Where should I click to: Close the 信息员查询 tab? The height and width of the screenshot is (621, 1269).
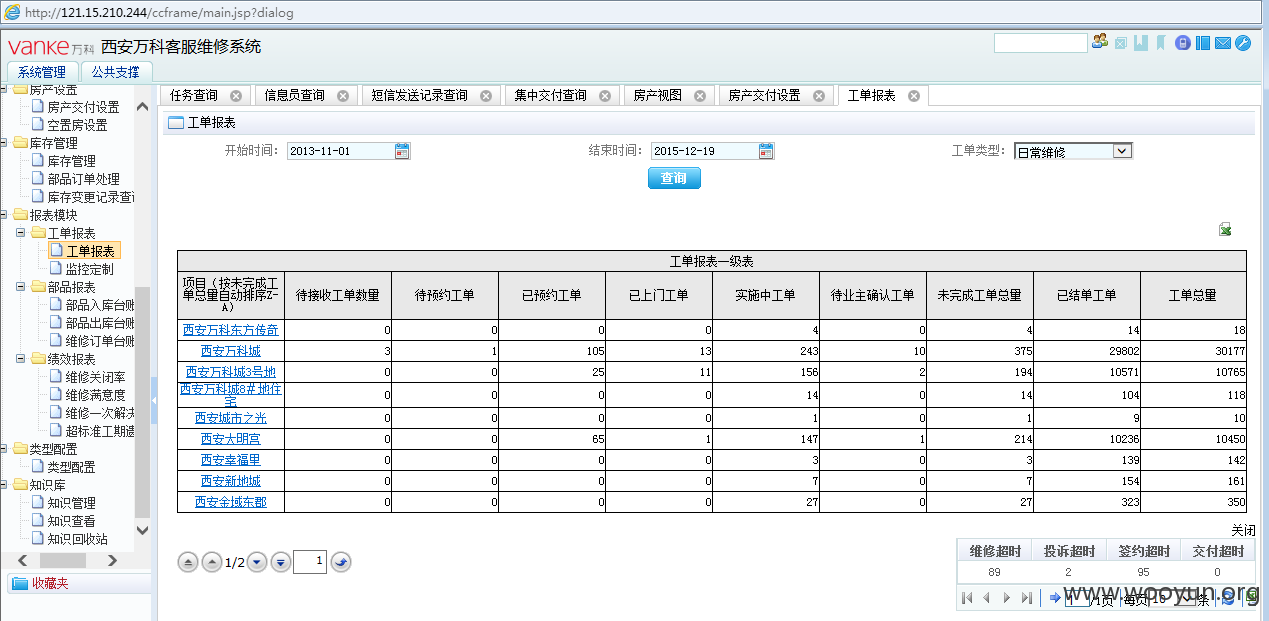coord(343,96)
